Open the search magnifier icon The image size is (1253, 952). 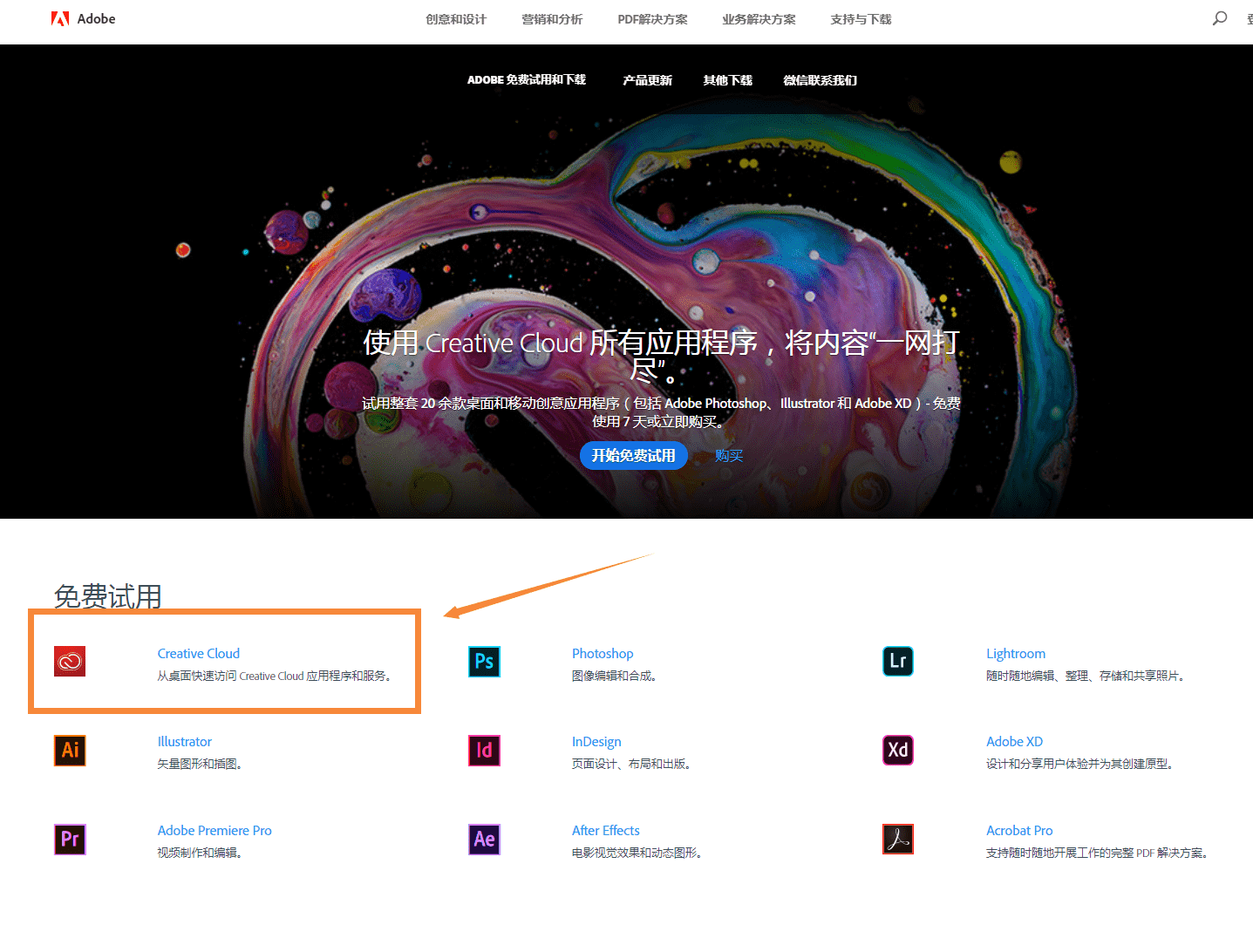1220,18
